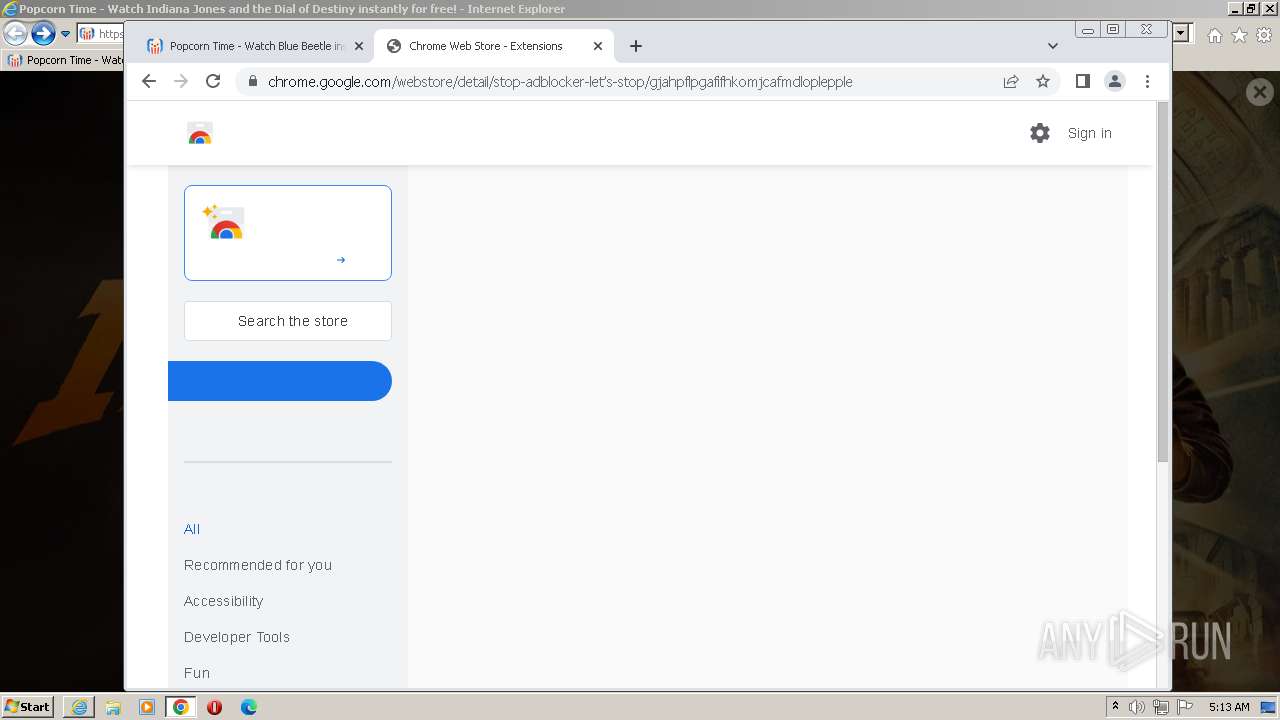Launch the media player taskbar icon

pyautogui.click(x=147, y=707)
